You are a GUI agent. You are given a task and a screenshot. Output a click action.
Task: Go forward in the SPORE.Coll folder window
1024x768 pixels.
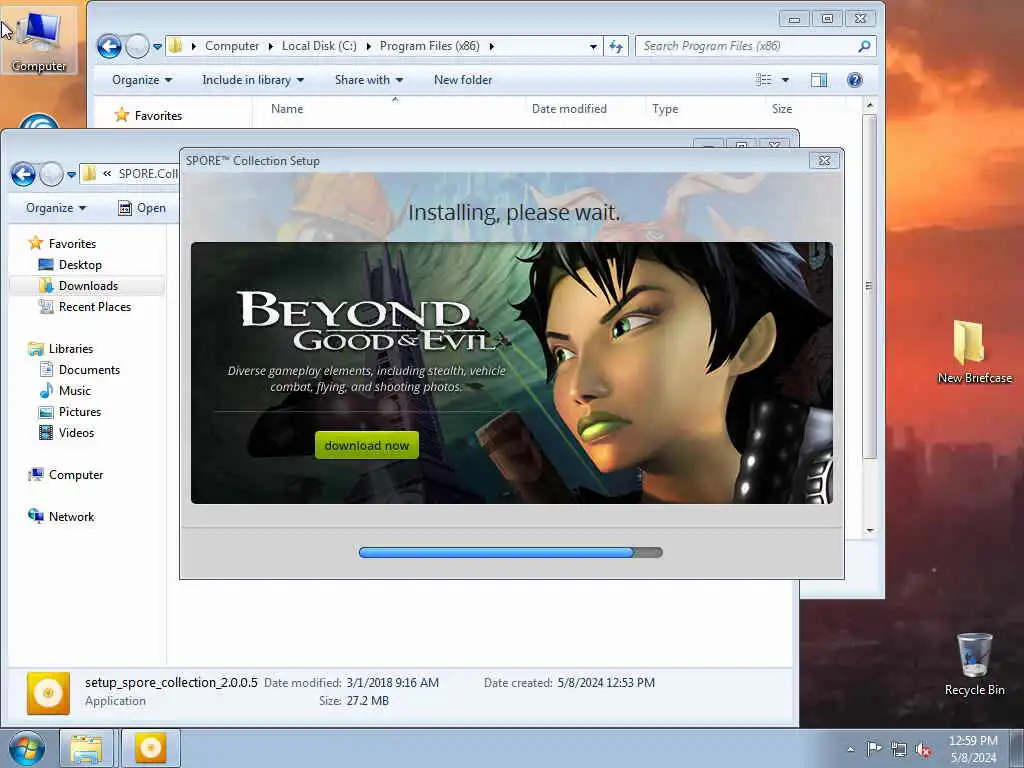pos(51,174)
